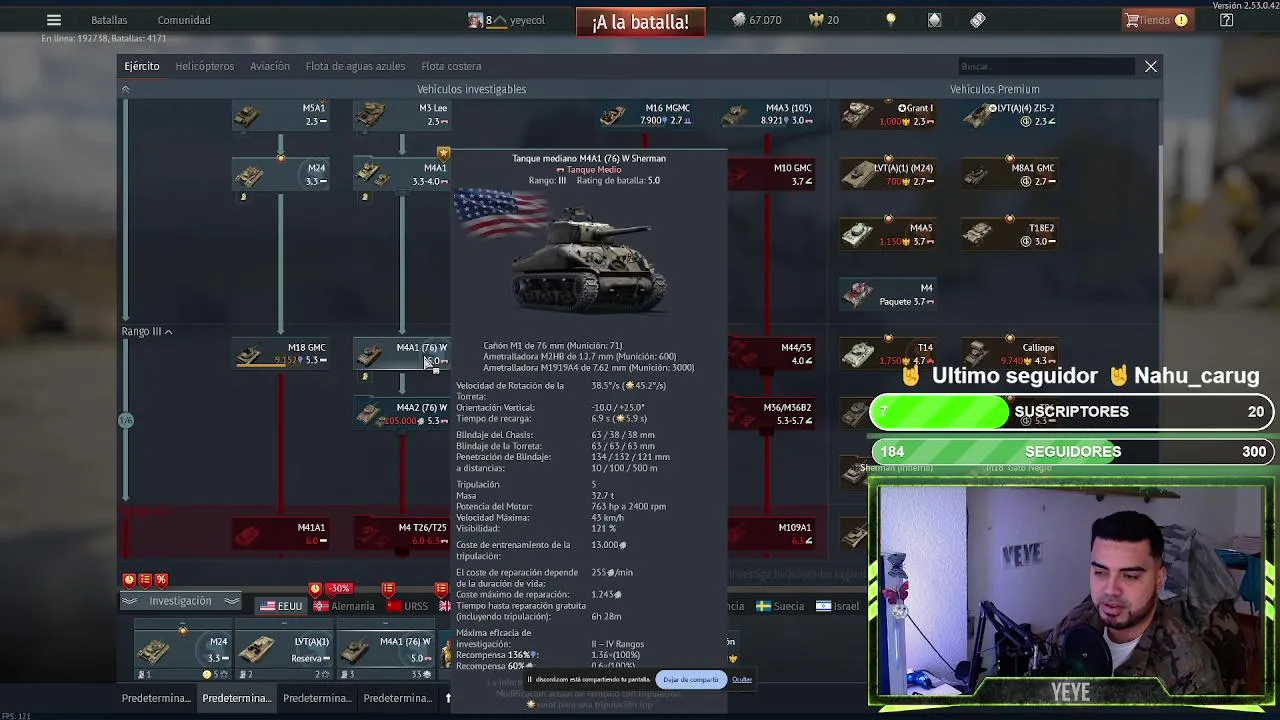Screen dimensions: 1280x720
Task: Click red clock icon above Investigación
Action: [x=129, y=580]
